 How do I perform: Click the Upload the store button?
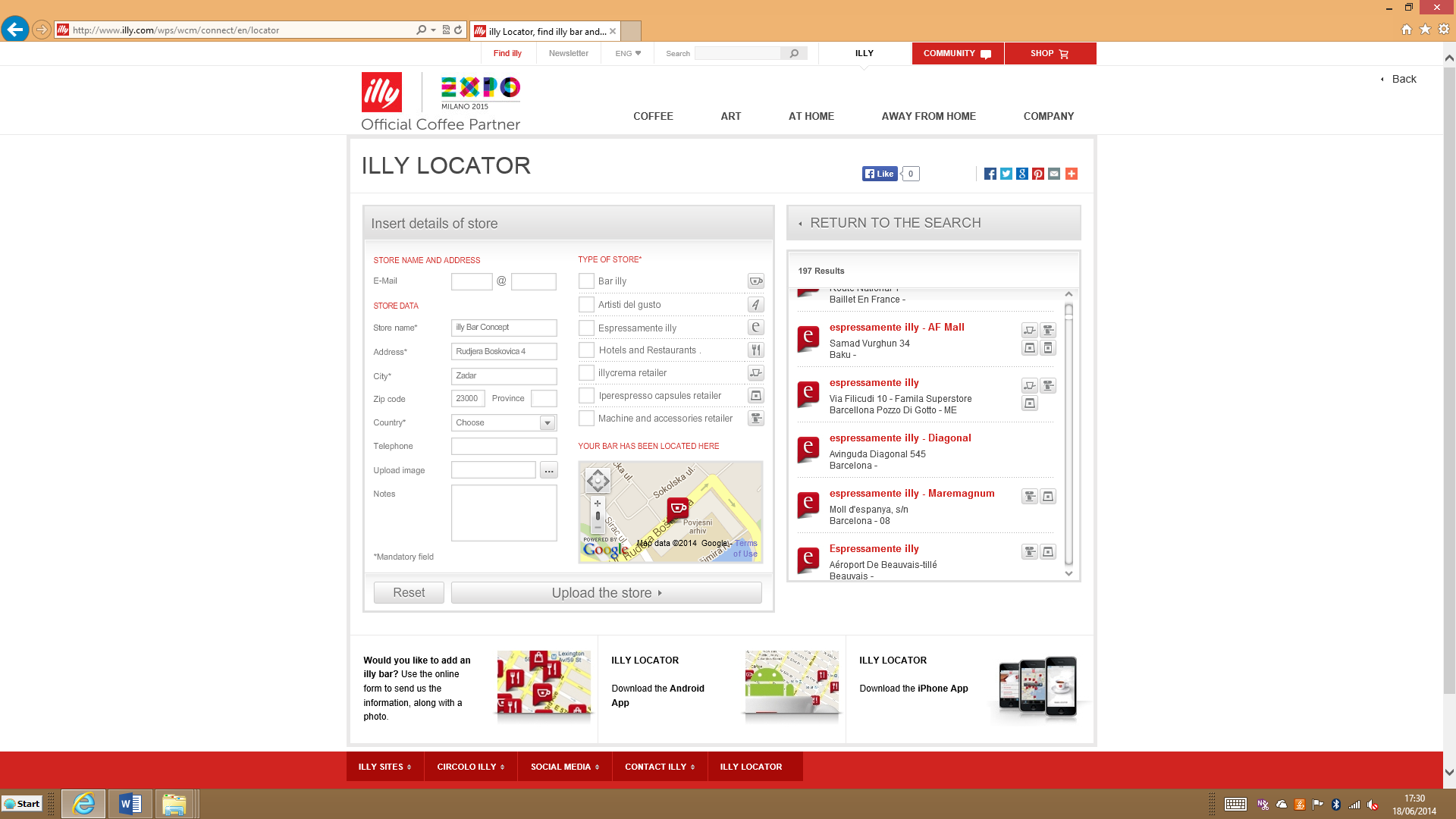pyautogui.click(x=606, y=593)
